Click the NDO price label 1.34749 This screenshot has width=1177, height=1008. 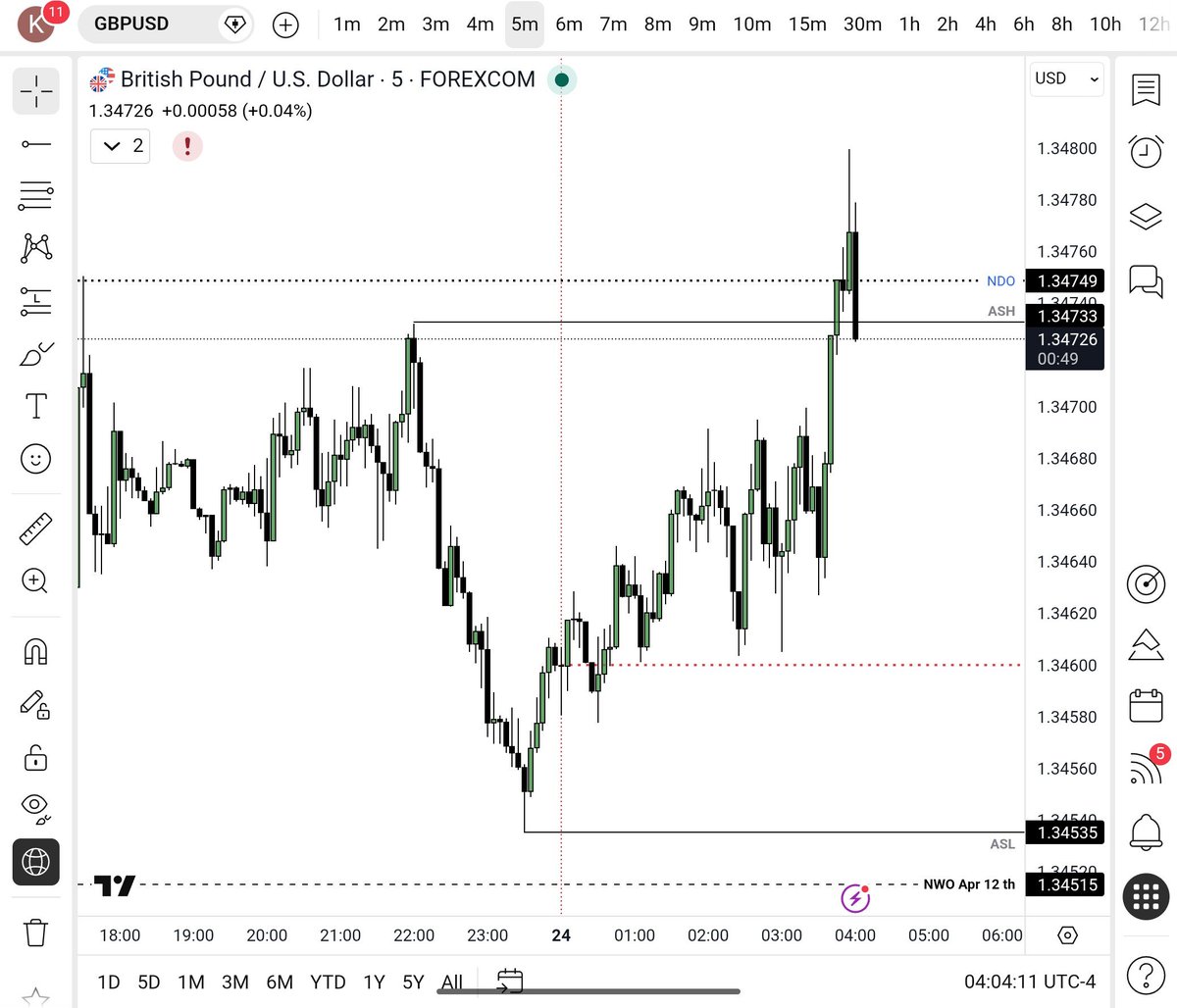1064,280
